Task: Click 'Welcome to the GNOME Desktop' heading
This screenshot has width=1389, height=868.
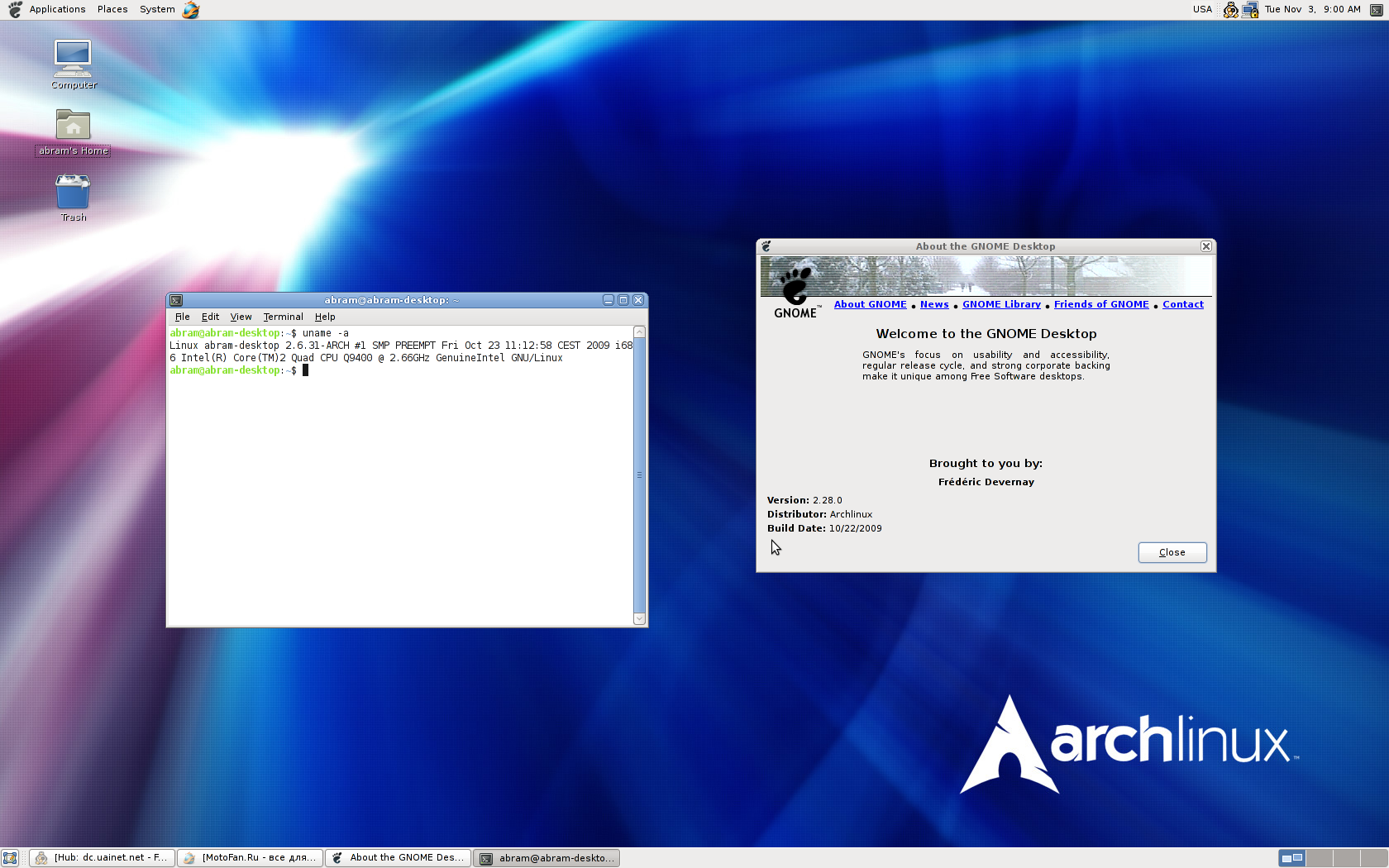Action: (x=986, y=334)
